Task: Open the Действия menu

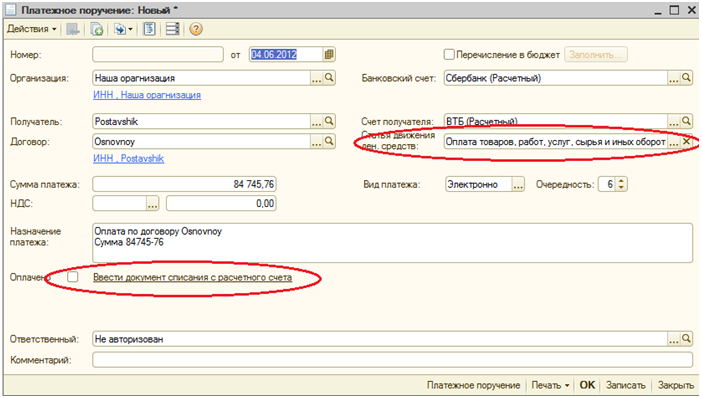Action: pos(32,29)
